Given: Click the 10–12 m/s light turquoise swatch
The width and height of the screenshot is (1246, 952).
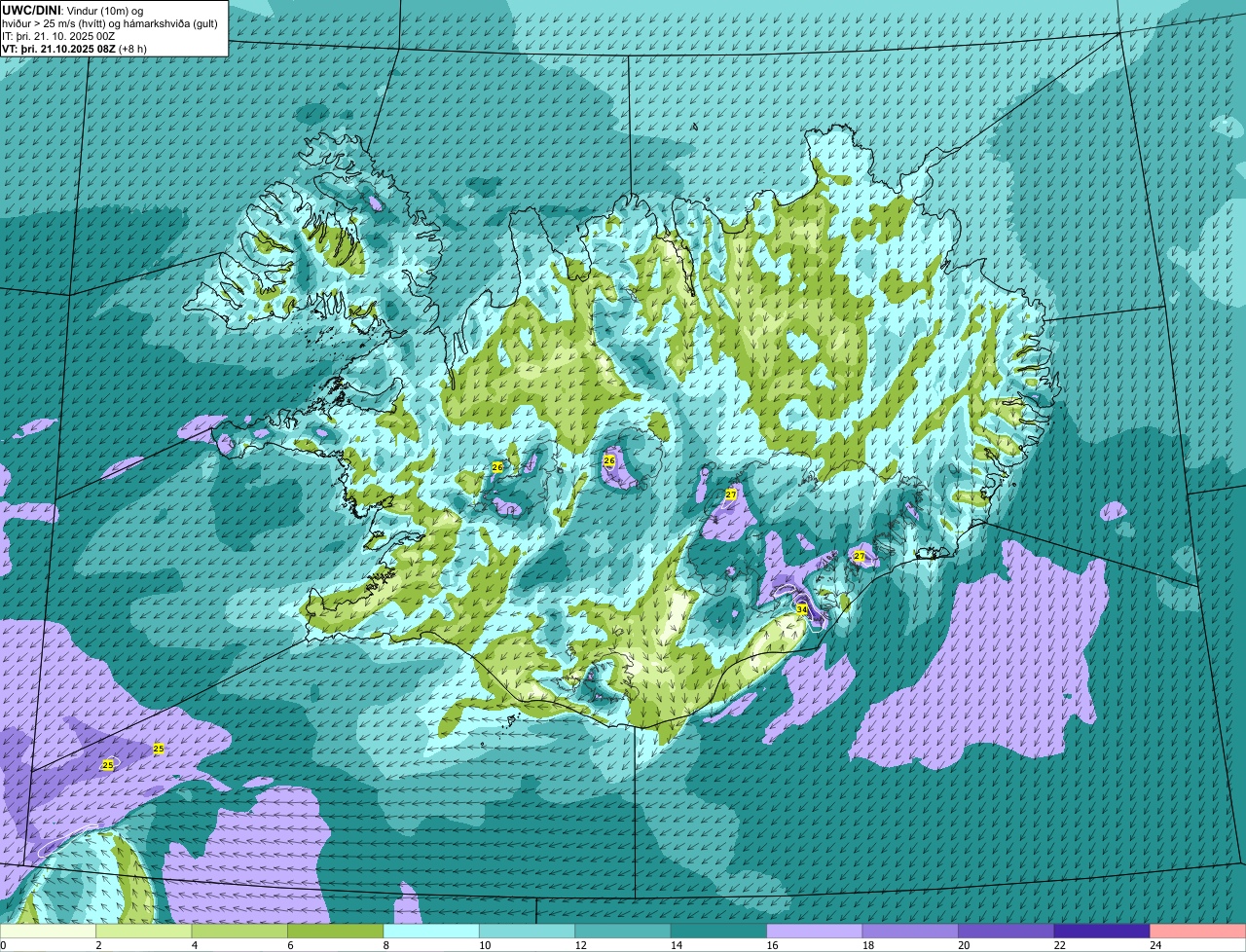Looking at the screenshot, I should click(x=528, y=931).
